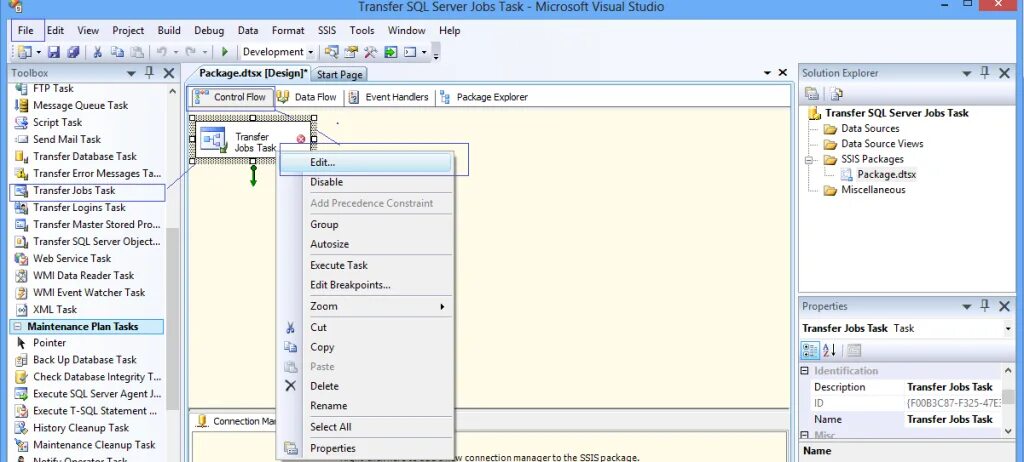This screenshot has width=1024, height=462.
Task: Choose Disable from the context menu
Action: click(x=366, y=182)
